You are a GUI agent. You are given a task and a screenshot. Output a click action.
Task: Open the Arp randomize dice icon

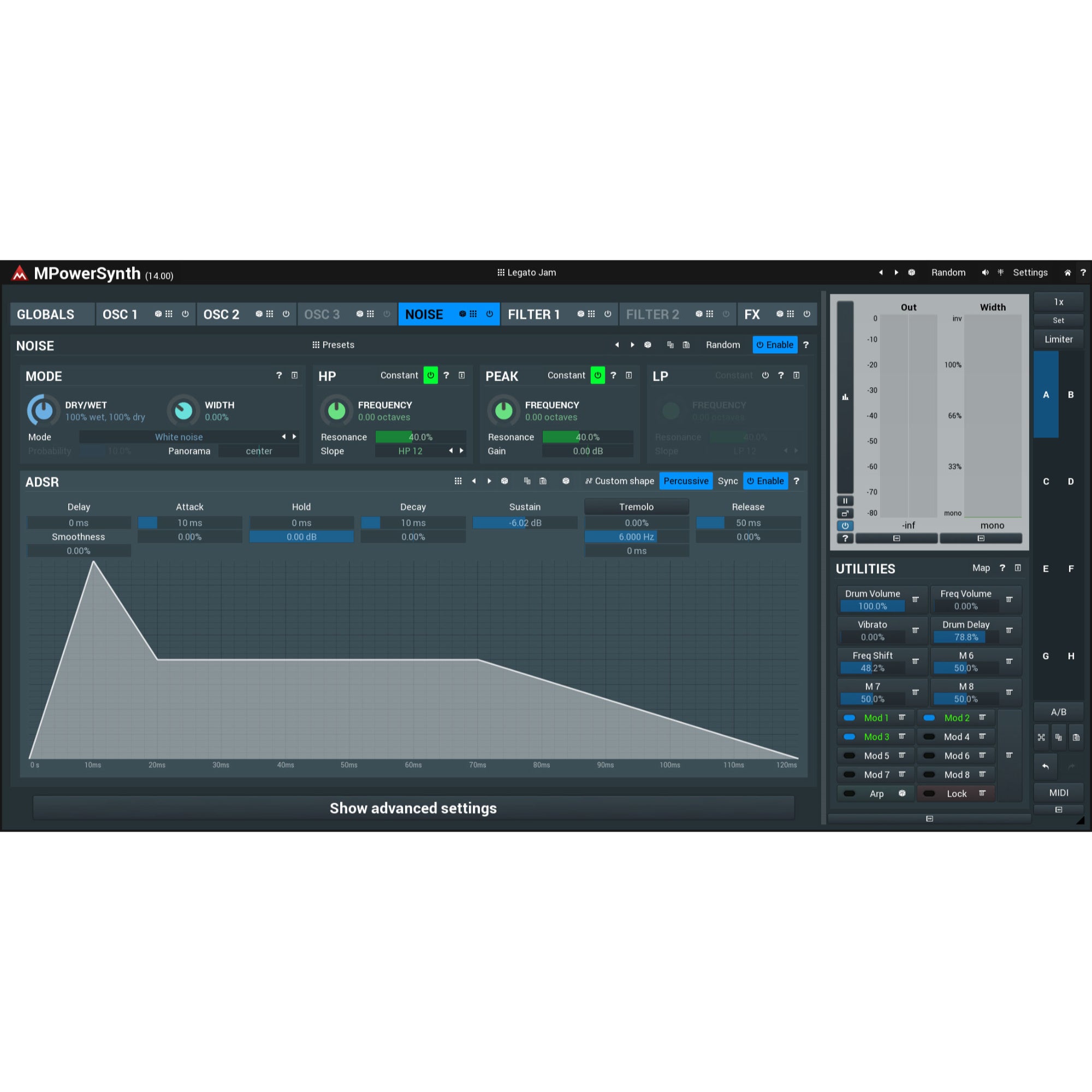(x=902, y=793)
